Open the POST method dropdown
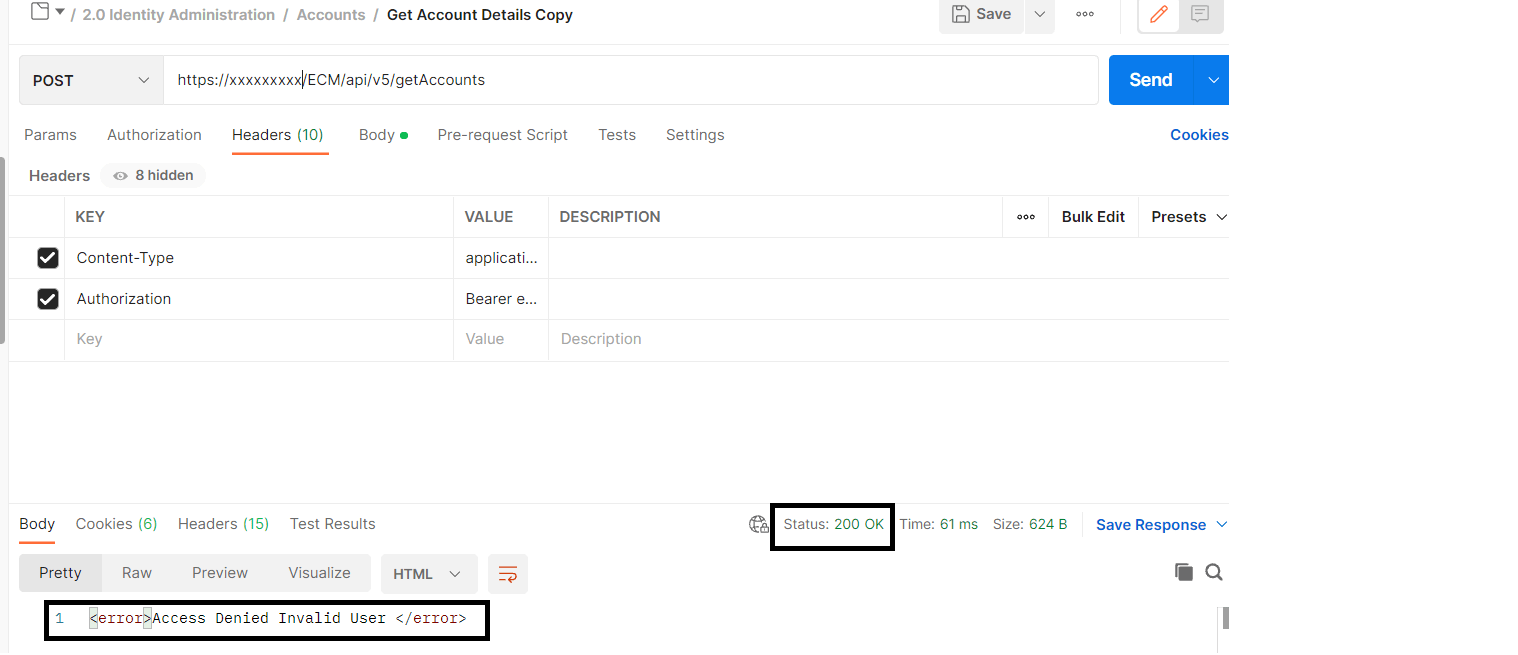This screenshot has width=1518, height=655. pyautogui.click(x=91, y=80)
